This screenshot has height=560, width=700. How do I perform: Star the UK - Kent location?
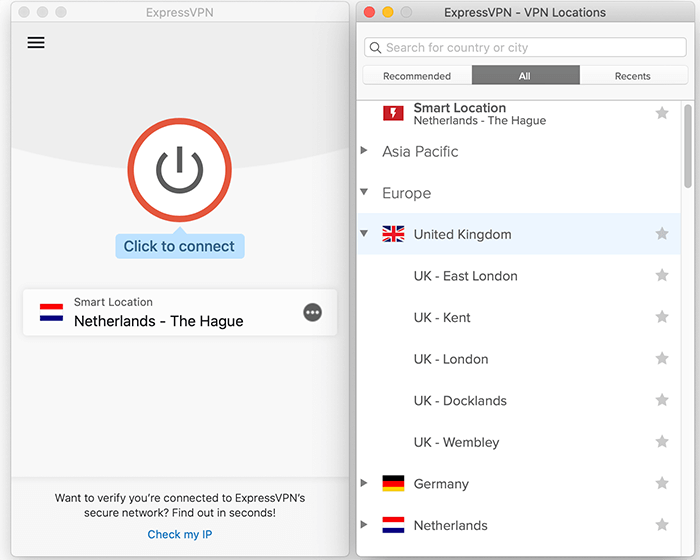click(662, 317)
